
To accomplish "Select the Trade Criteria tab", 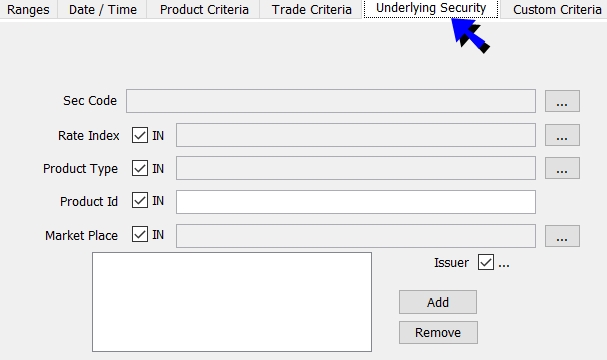I will [312, 9].
